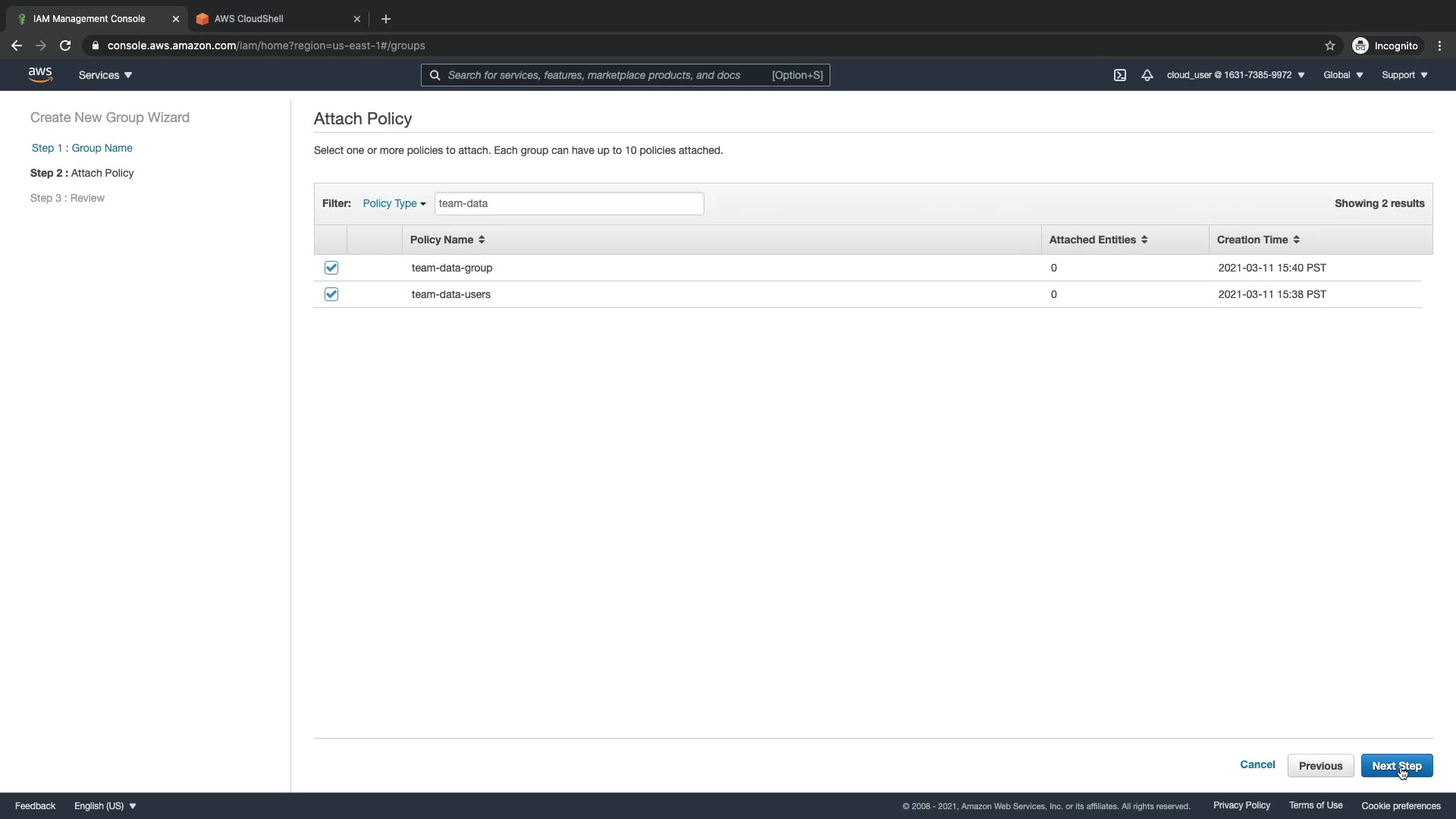Sort by Creation Time arrows
This screenshot has width=1456, height=819.
point(1296,240)
